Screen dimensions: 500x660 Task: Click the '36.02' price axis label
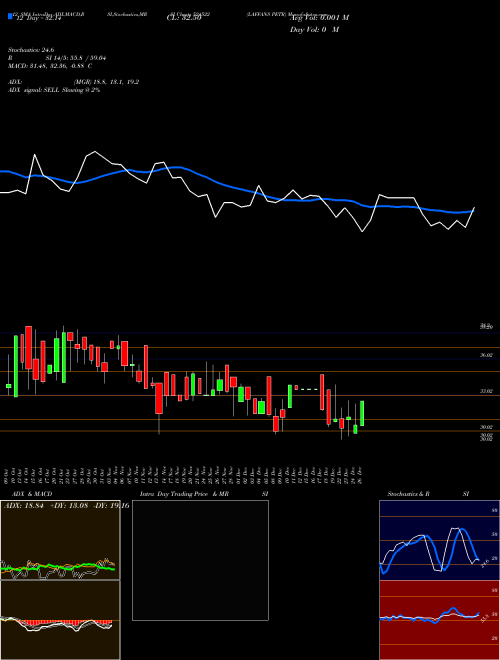click(487, 355)
